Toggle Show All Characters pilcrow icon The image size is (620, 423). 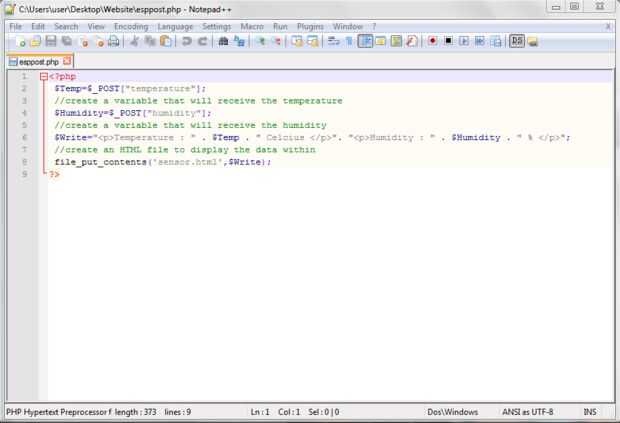349,41
